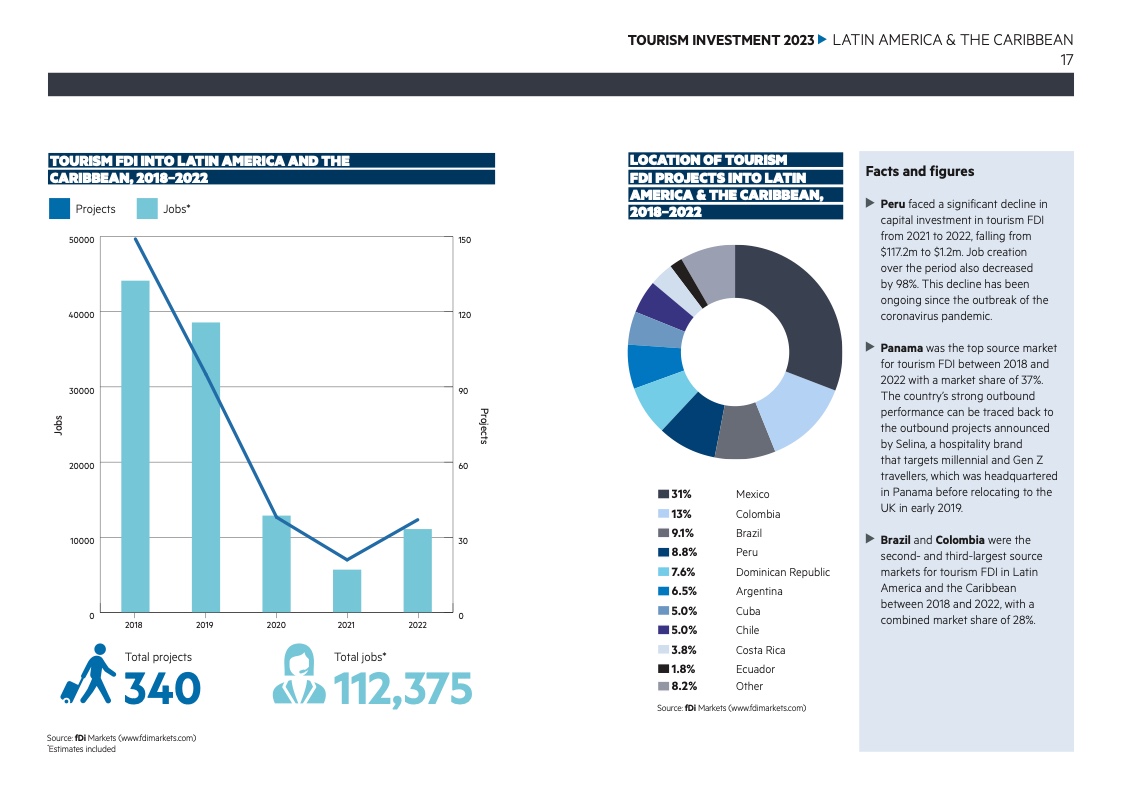Click the triangle bullet beside Peru paragraph
Image resolution: width=1122 pixels, height=793 pixels.
coord(869,205)
